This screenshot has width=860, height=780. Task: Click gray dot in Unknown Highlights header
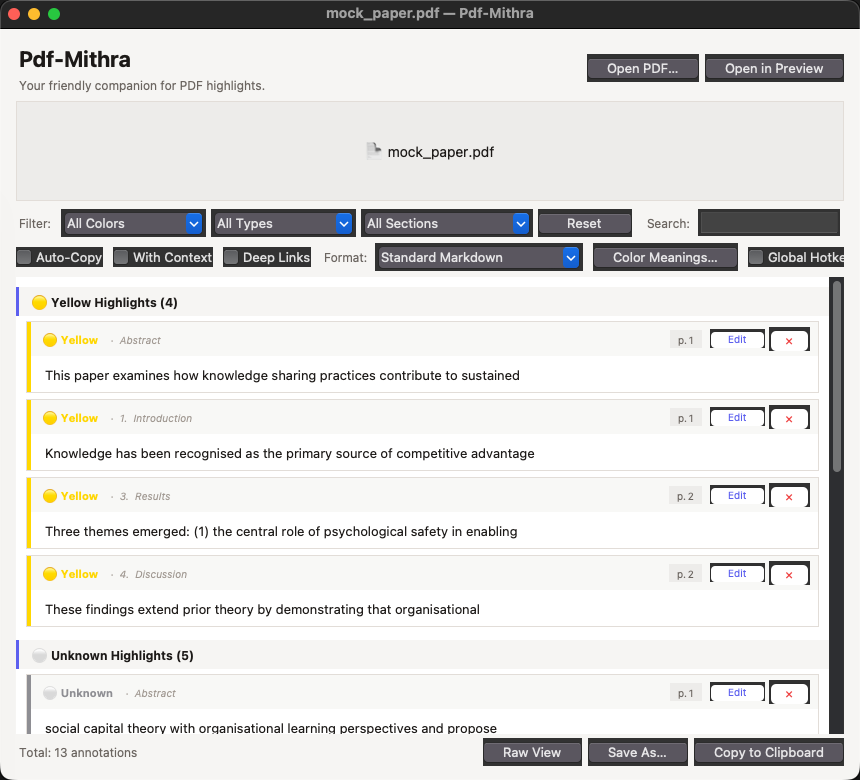pyautogui.click(x=39, y=655)
